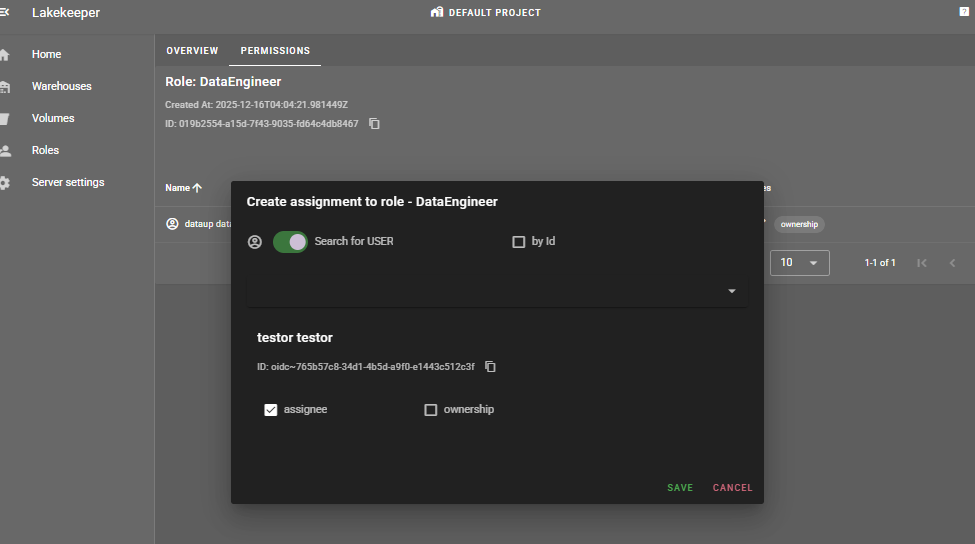Copy testor testor's OIDC user ID
Screen dimensions: 975x544
point(490,367)
